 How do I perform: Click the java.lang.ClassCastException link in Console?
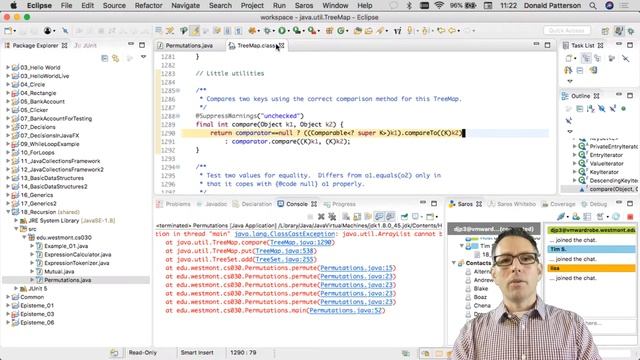284,234
